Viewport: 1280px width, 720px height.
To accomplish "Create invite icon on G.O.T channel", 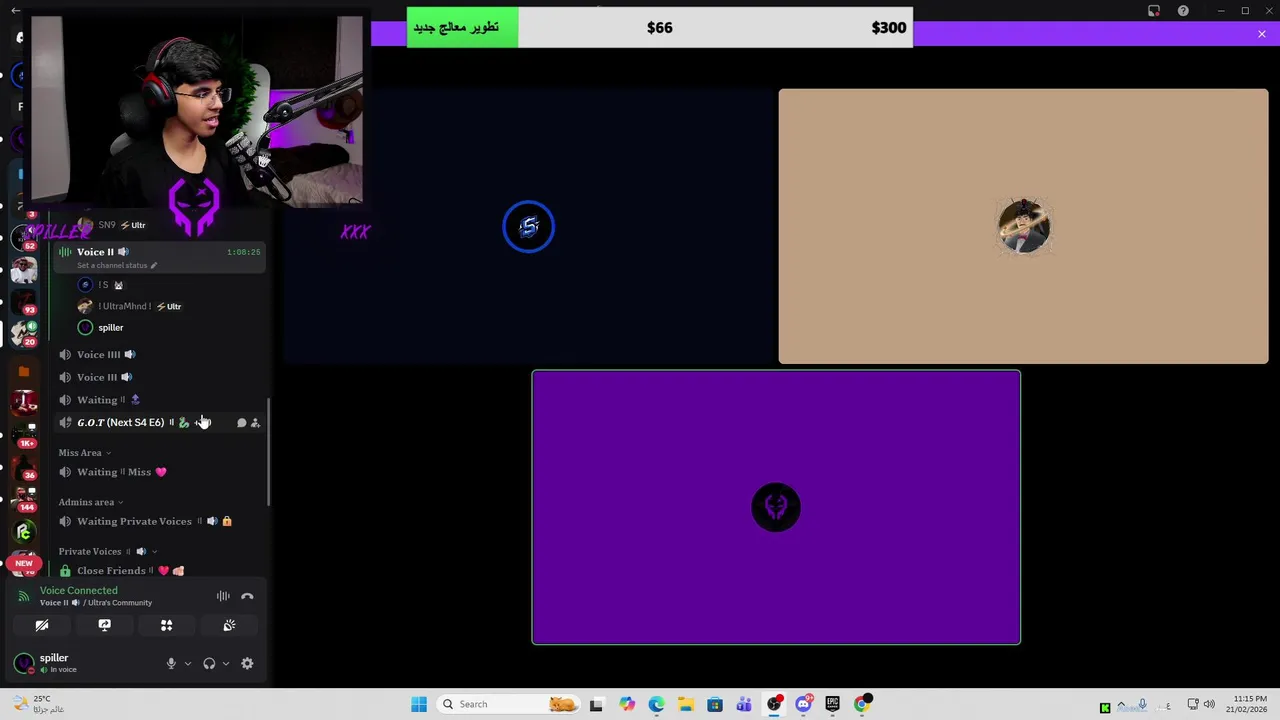I will (255, 423).
